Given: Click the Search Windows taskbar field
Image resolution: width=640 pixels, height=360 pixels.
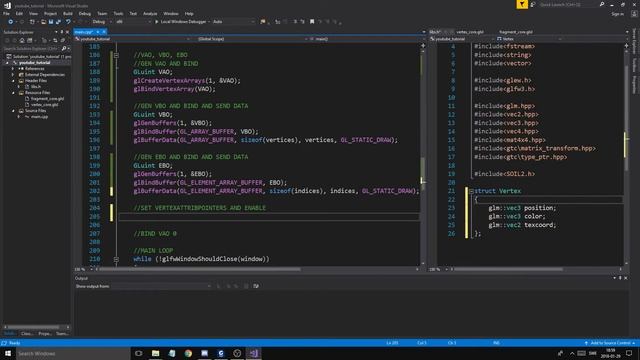Looking at the screenshot, I should pyautogui.click(x=73, y=353).
